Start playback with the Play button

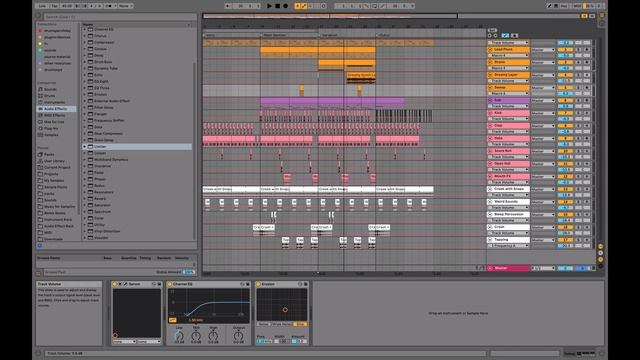[269, 6]
